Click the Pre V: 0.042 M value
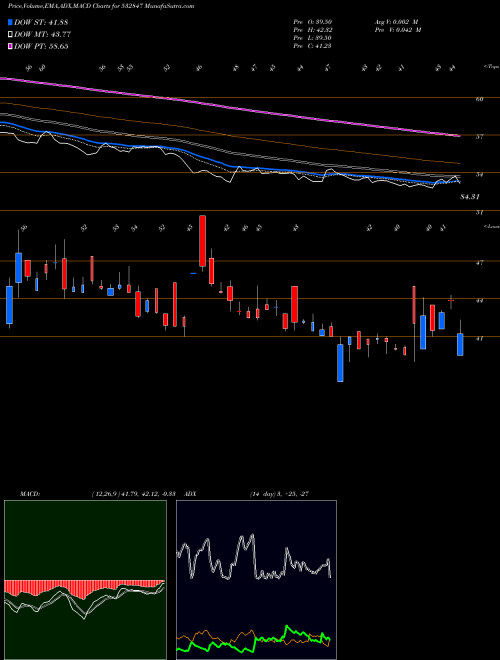 click(399, 30)
